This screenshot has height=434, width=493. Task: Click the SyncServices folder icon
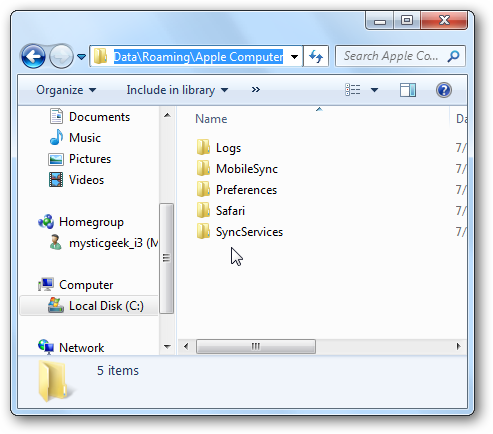tap(203, 231)
